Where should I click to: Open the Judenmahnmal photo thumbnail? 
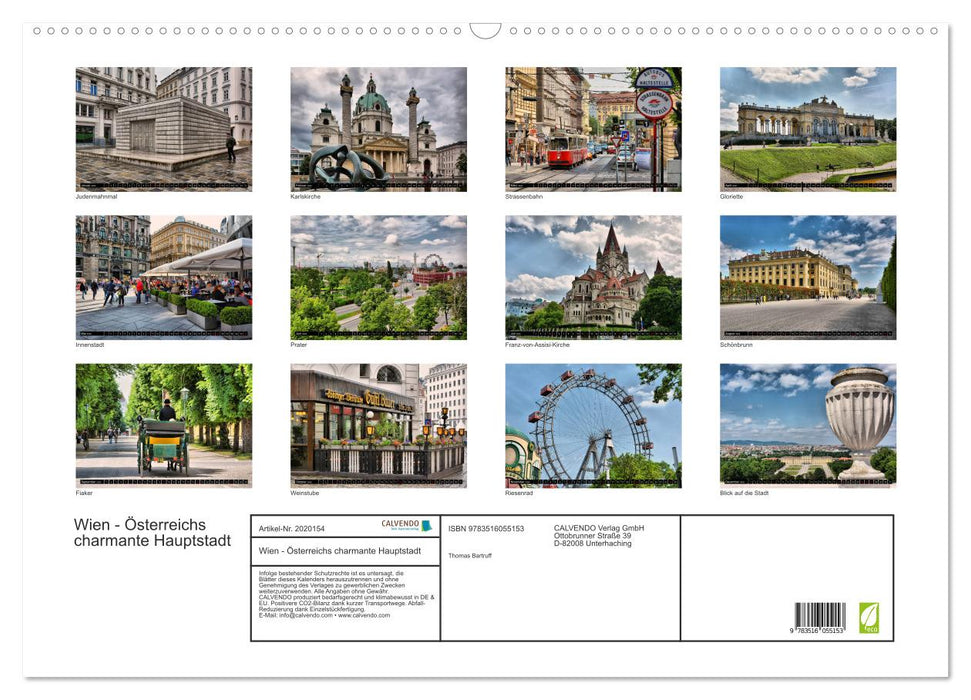tap(164, 129)
